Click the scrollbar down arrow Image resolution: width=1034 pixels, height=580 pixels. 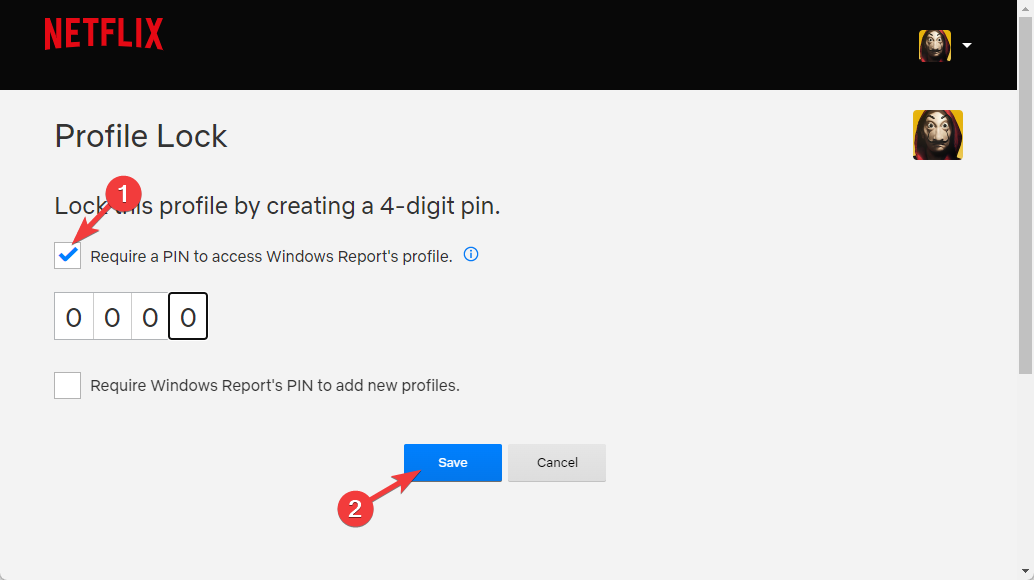pos(1025,571)
